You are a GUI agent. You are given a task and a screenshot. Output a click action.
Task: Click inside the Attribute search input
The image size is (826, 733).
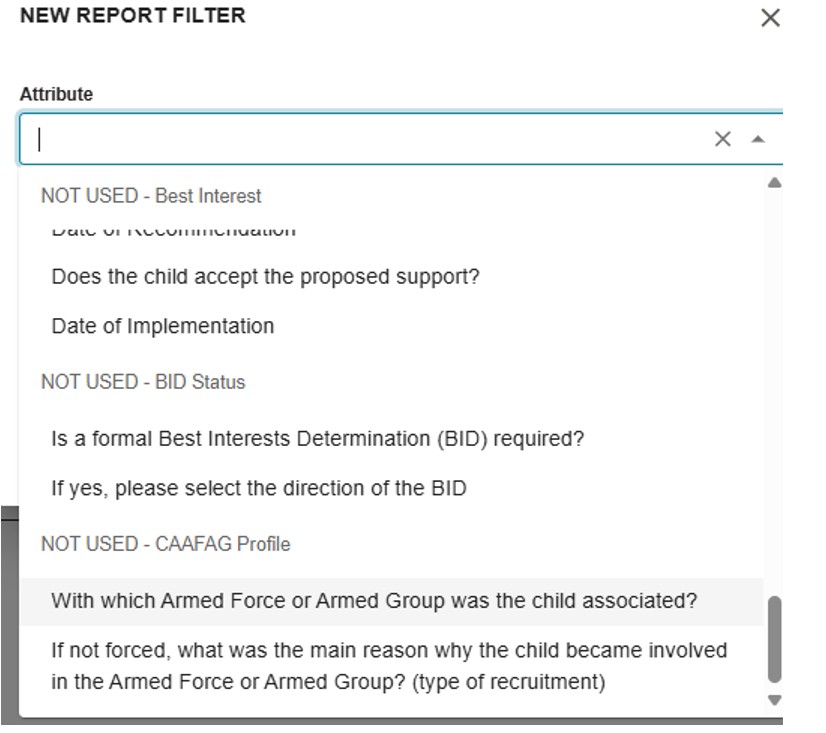360,139
